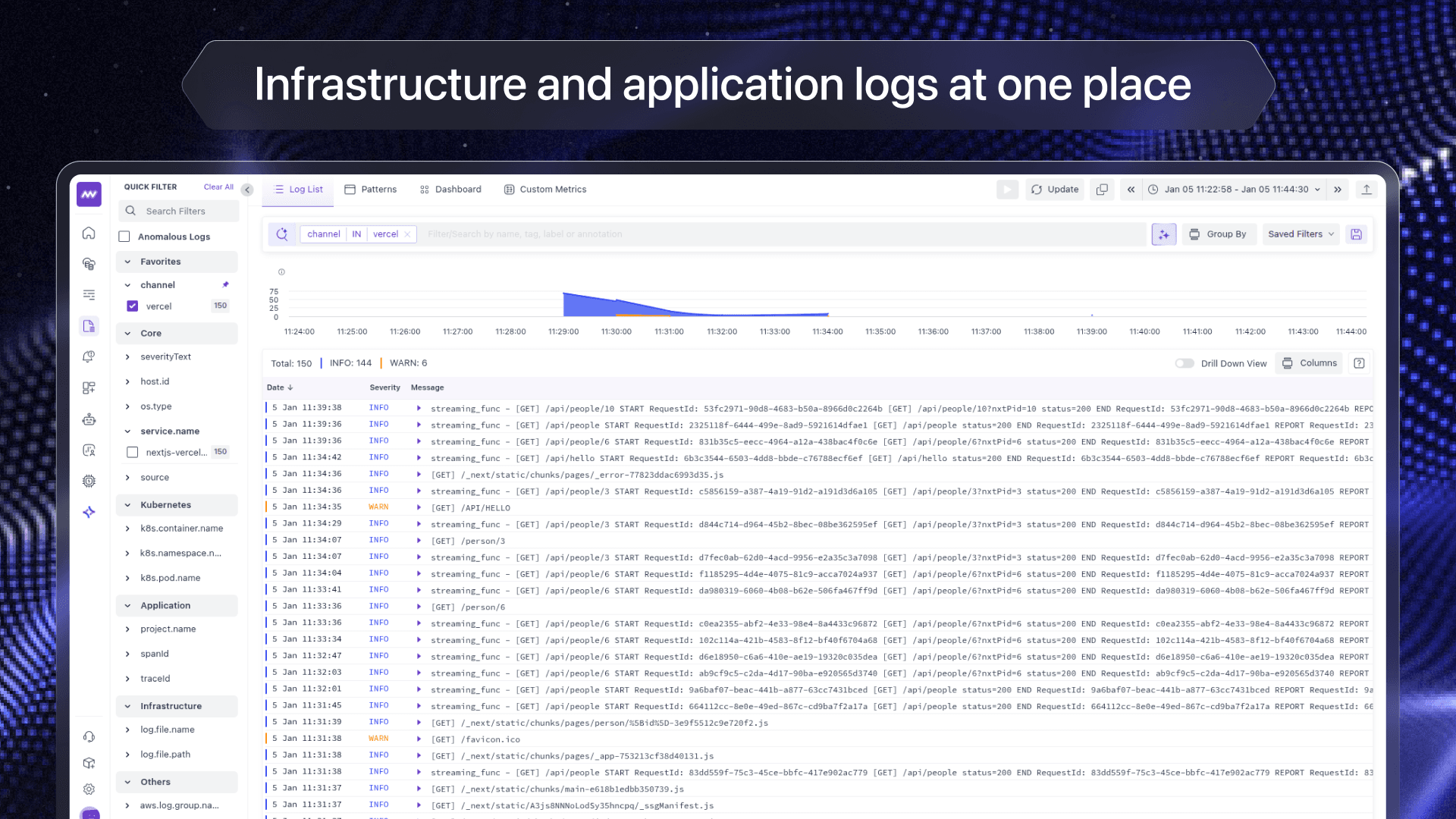Click the Group By button
Screen dimensions: 1456x819
tap(1218, 234)
